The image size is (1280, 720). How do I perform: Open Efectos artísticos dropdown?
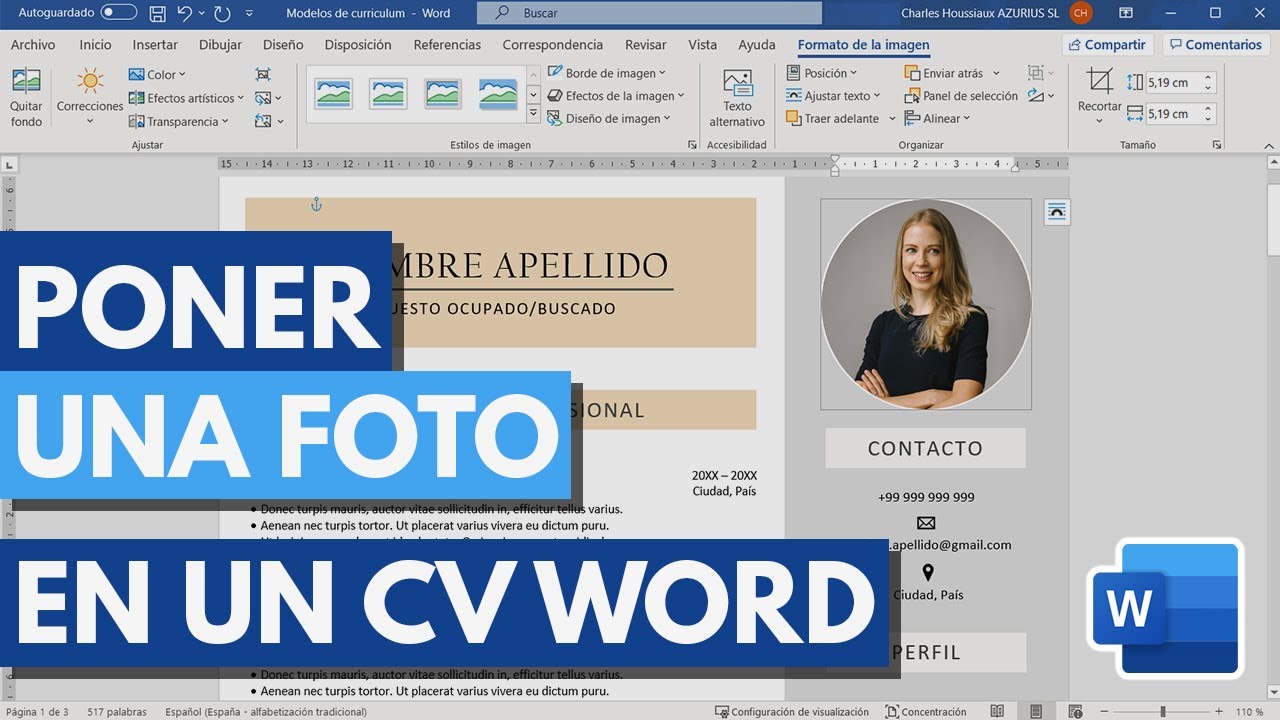pos(187,98)
